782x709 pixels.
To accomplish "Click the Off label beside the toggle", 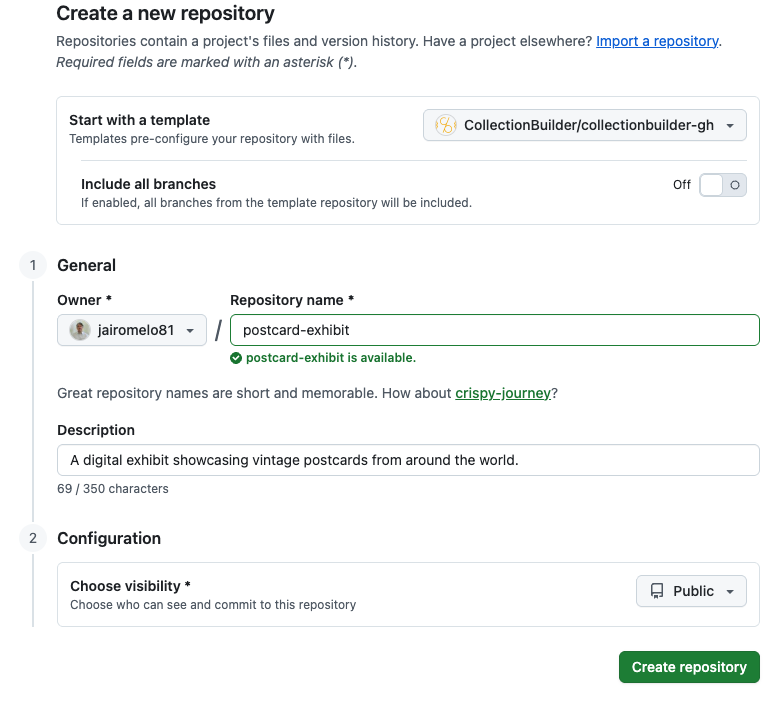I will 682,185.
